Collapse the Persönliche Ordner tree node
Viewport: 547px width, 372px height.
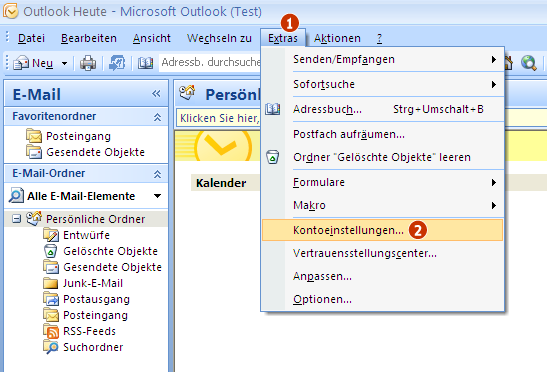[x=16, y=219]
